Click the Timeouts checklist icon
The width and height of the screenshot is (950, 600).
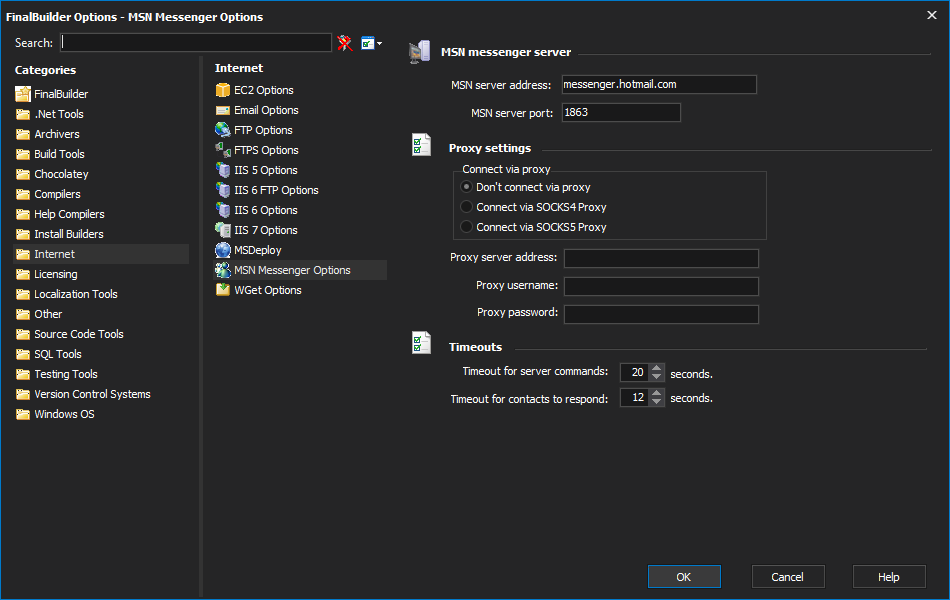pos(421,343)
